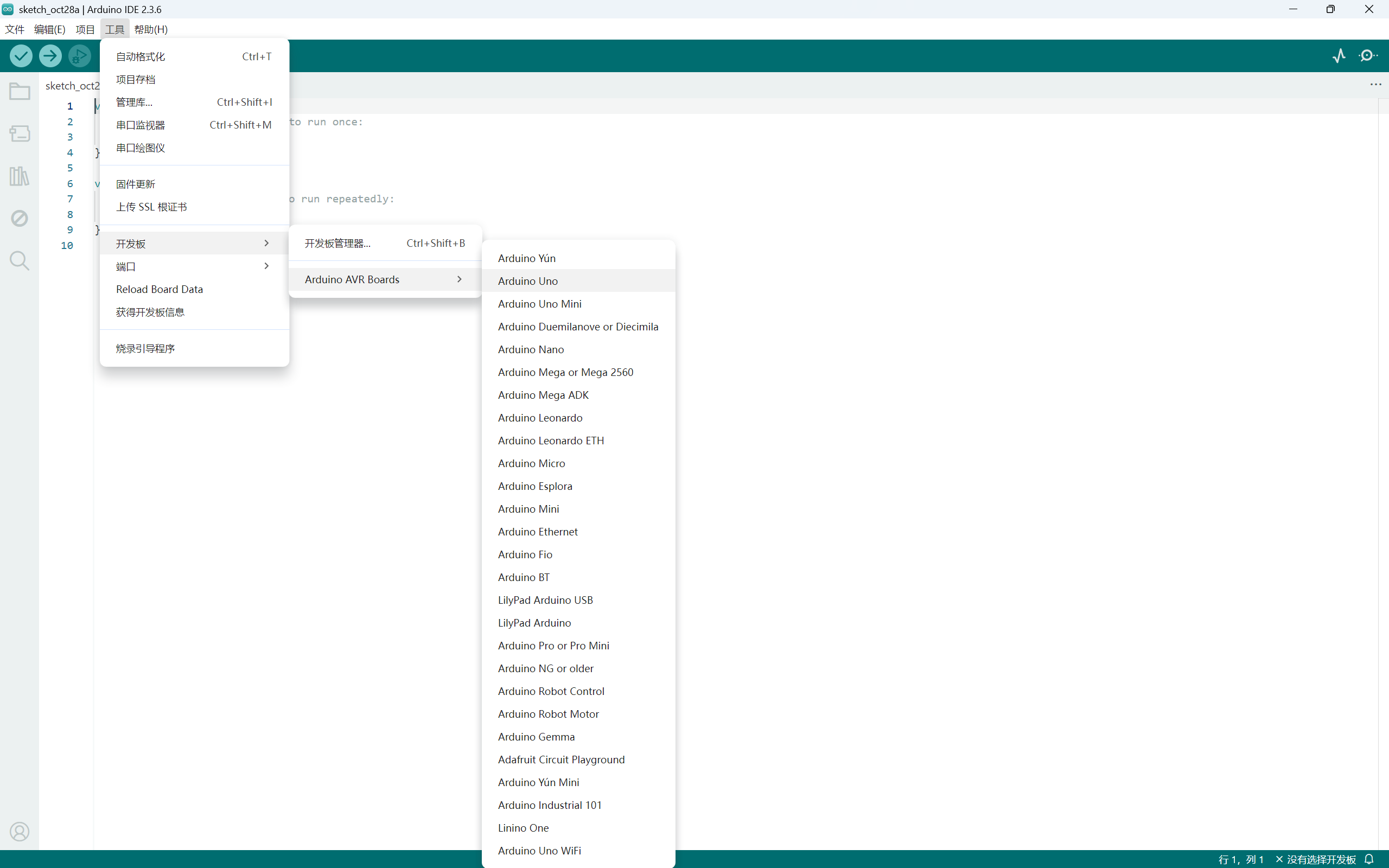Image resolution: width=1389 pixels, height=868 pixels.
Task: Open the 帮助(H) menu
Action: tap(151, 29)
